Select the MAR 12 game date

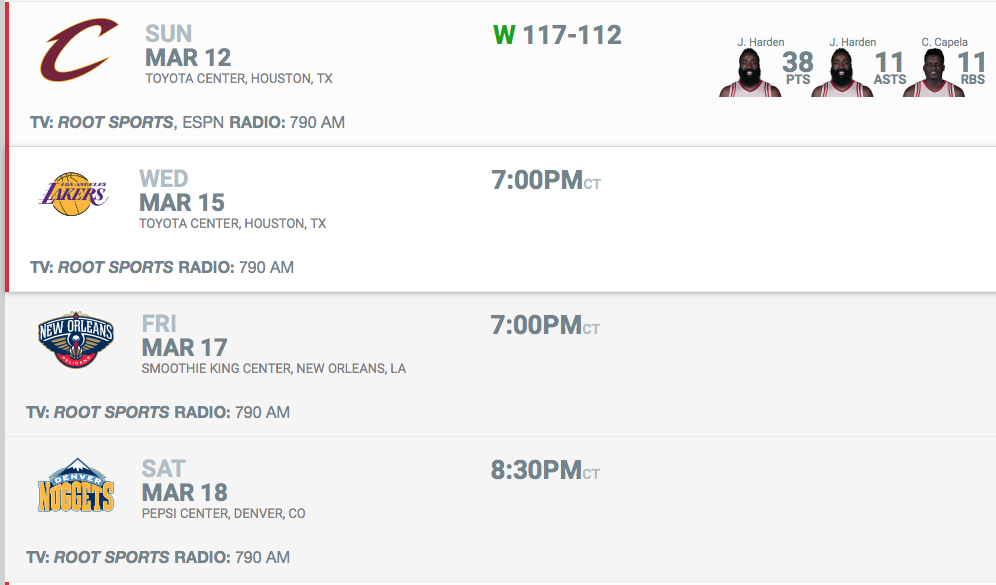188,57
